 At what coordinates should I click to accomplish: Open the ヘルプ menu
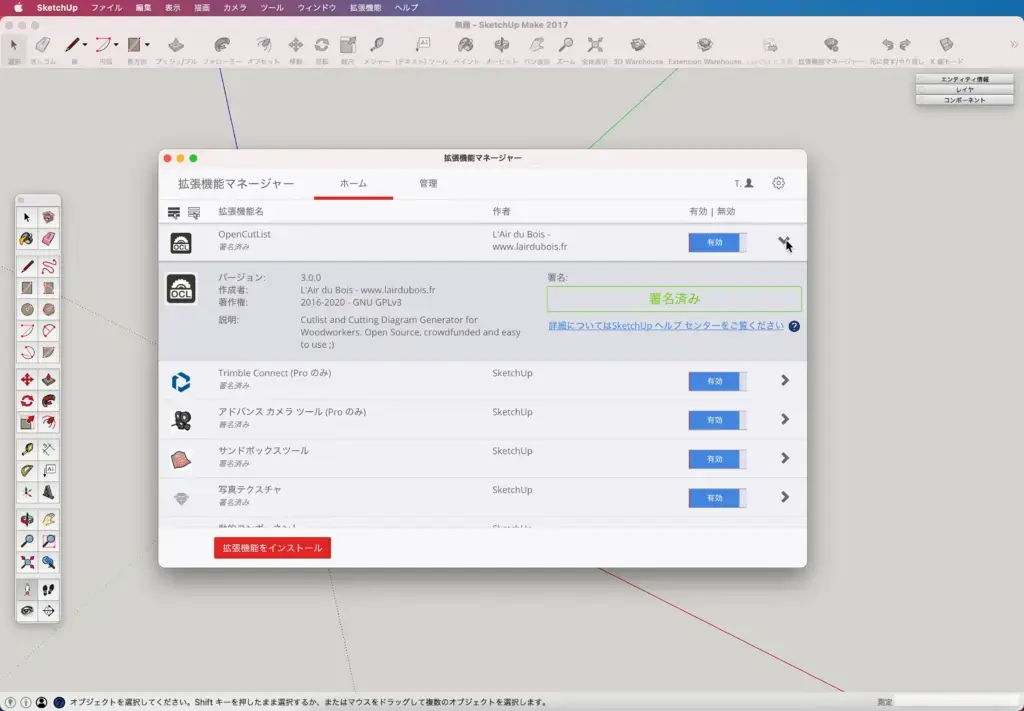[x=406, y=8]
